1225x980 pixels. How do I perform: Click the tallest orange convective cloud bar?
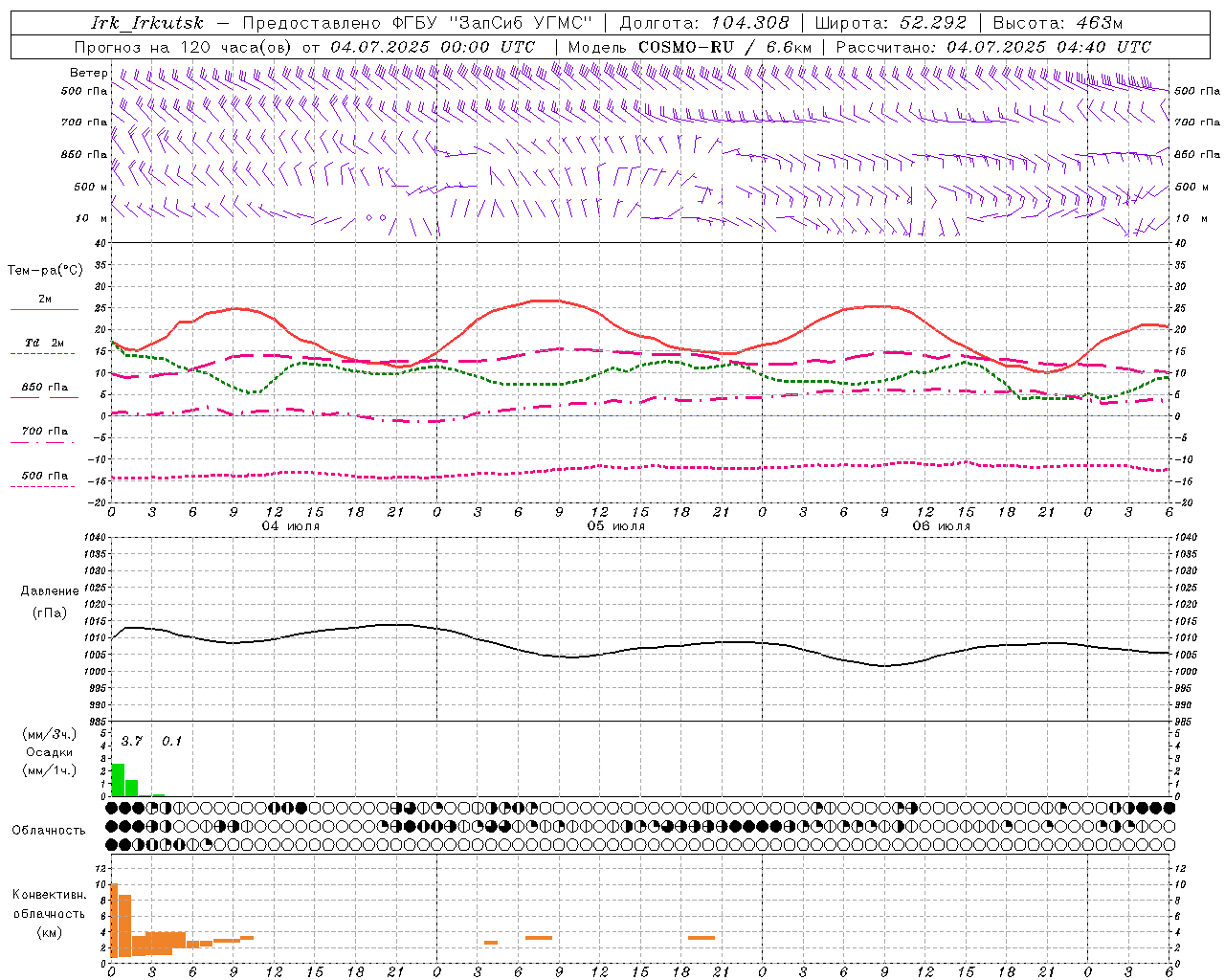pos(115,920)
